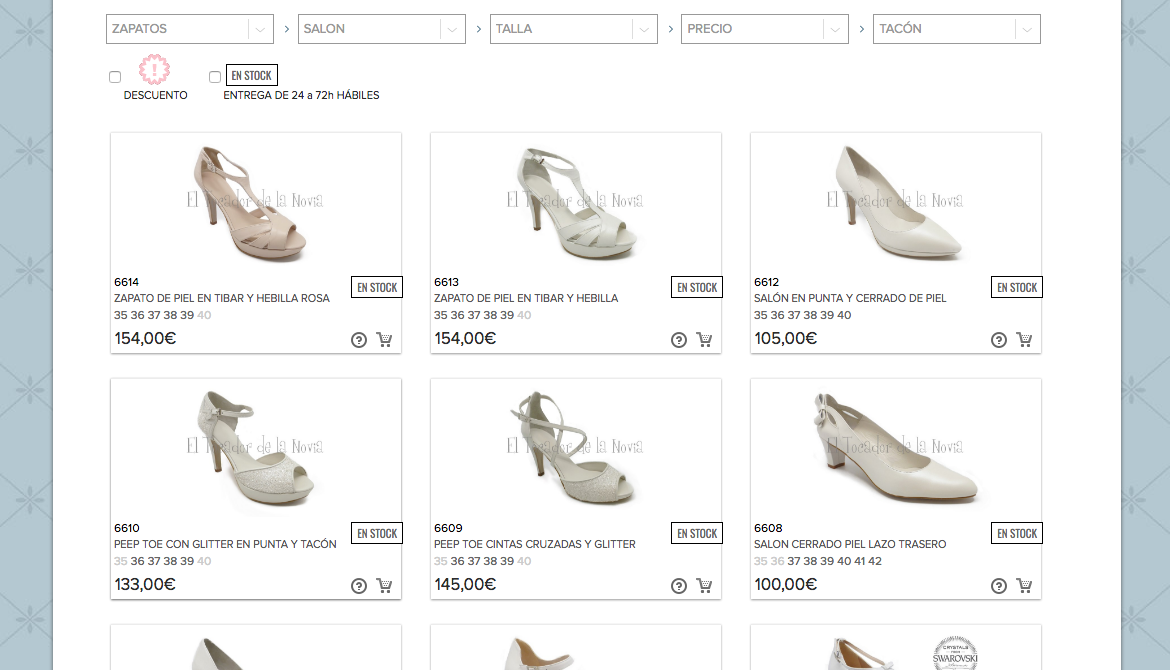Expand the Zapatos dropdown

(x=190, y=29)
